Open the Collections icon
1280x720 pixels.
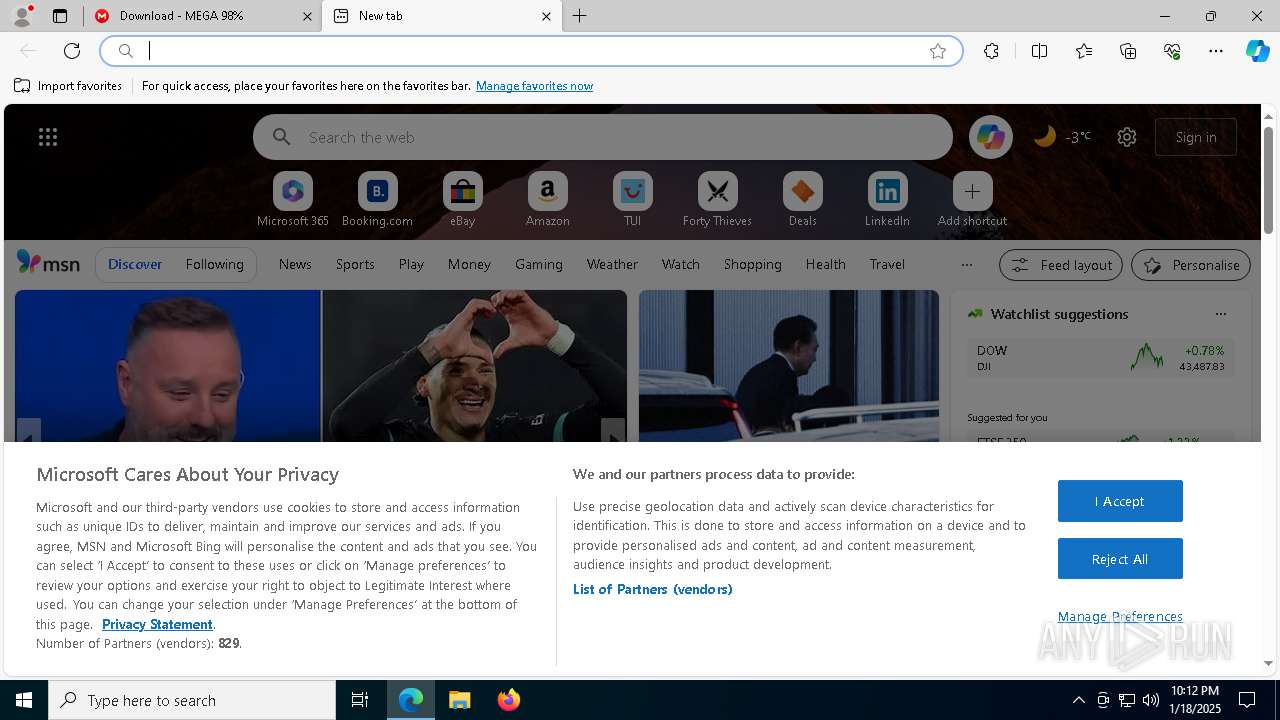1128,51
